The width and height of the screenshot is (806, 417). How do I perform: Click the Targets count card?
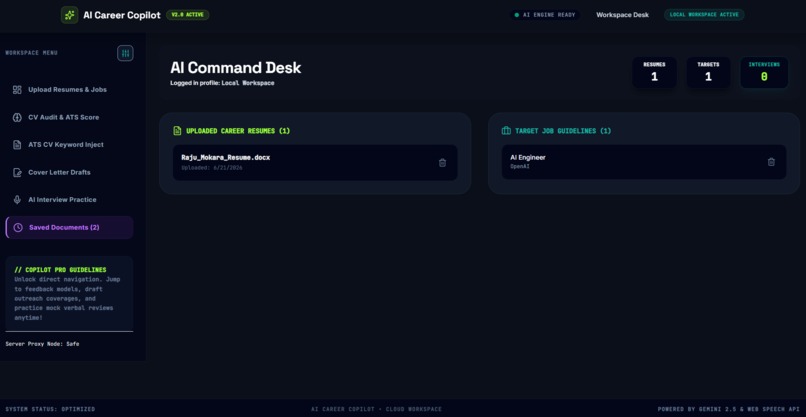click(708, 72)
